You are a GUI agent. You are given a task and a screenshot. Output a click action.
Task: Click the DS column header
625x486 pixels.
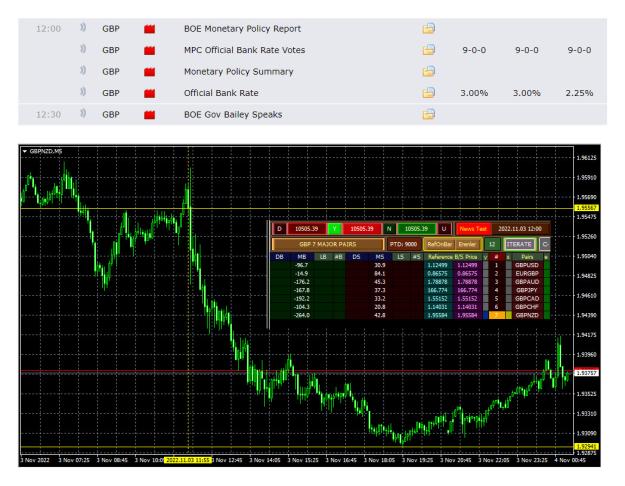pos(356,257)
